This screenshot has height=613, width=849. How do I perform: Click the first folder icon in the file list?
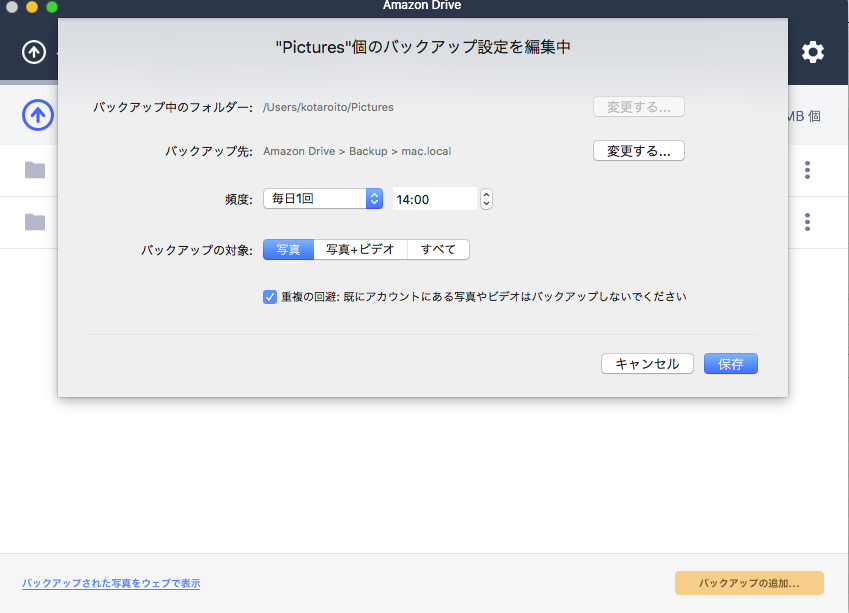click(x=34, y=170)
